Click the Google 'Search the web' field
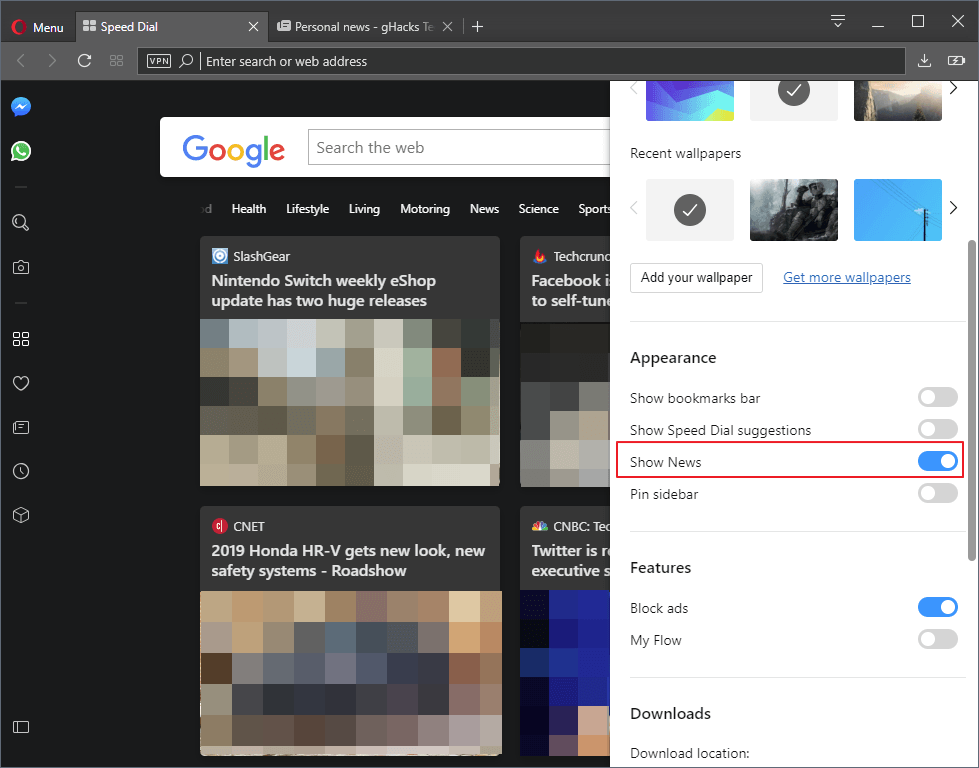 pos(459,147)
